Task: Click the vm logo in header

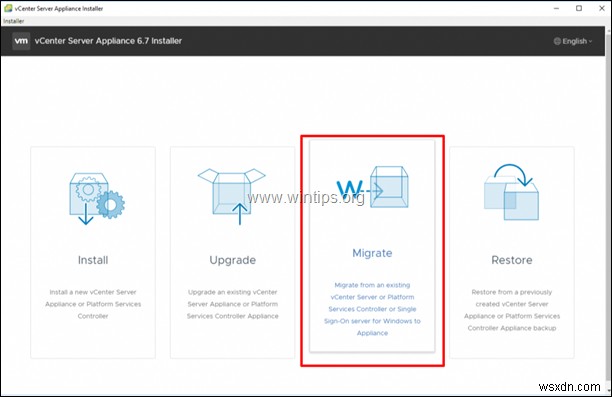Action: (21, 41)
